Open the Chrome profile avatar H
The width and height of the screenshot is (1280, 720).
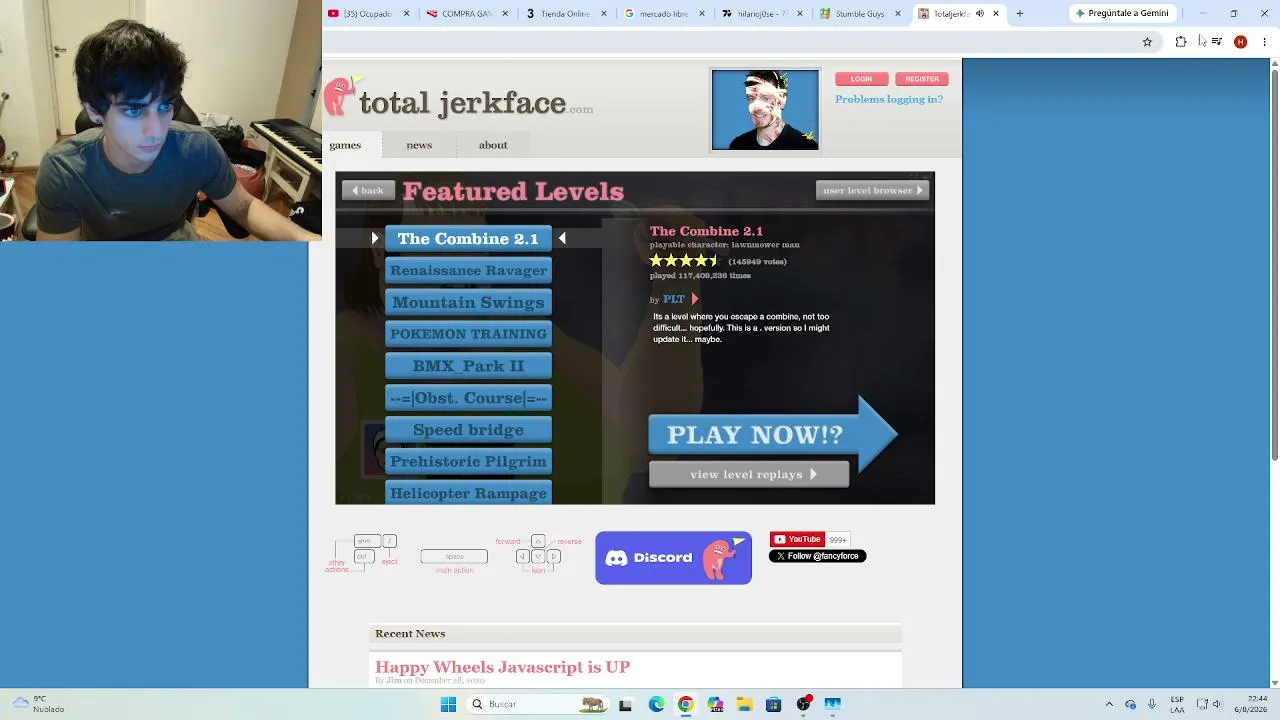point(1240,42)
